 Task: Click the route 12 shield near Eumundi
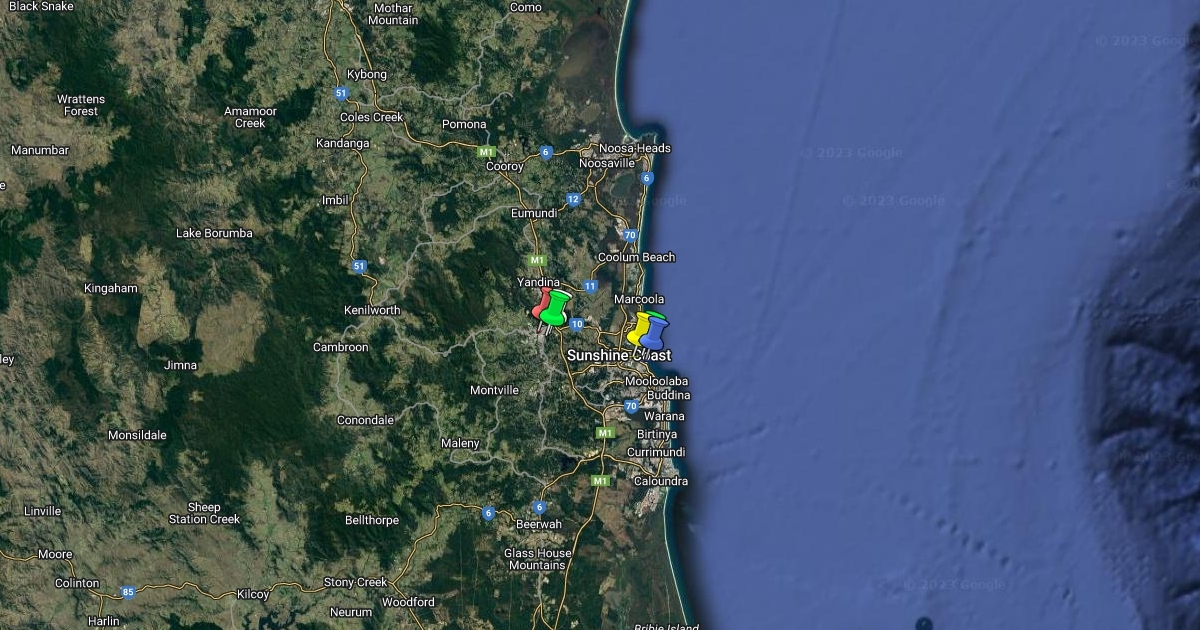point(572,199)
